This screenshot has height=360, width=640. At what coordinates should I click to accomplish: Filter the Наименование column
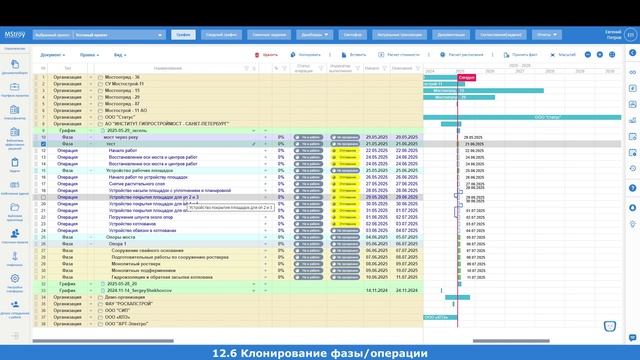tap(246, 69)
